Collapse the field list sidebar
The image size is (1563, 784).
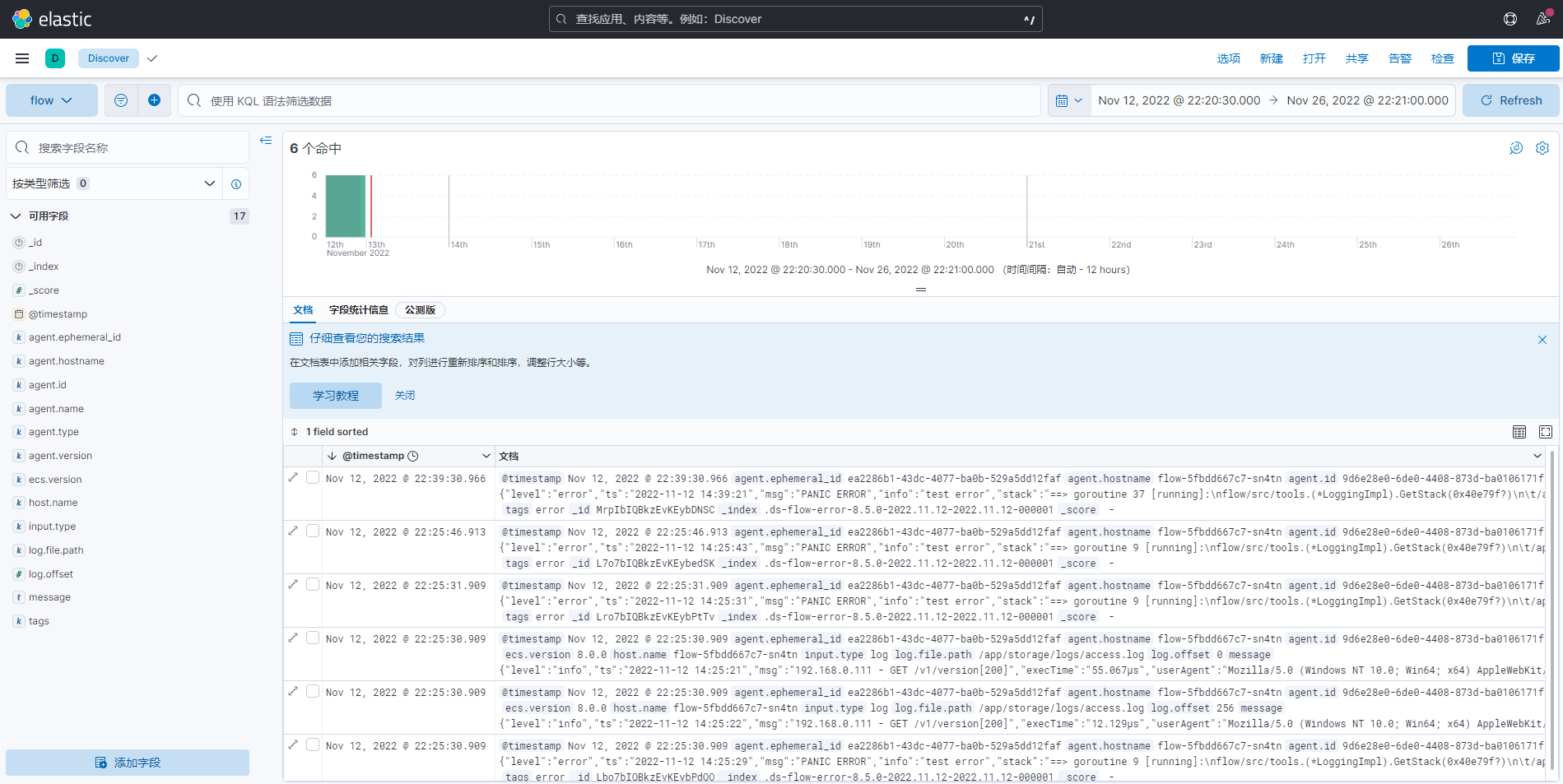pyautogui.click(x=266, y=141)
